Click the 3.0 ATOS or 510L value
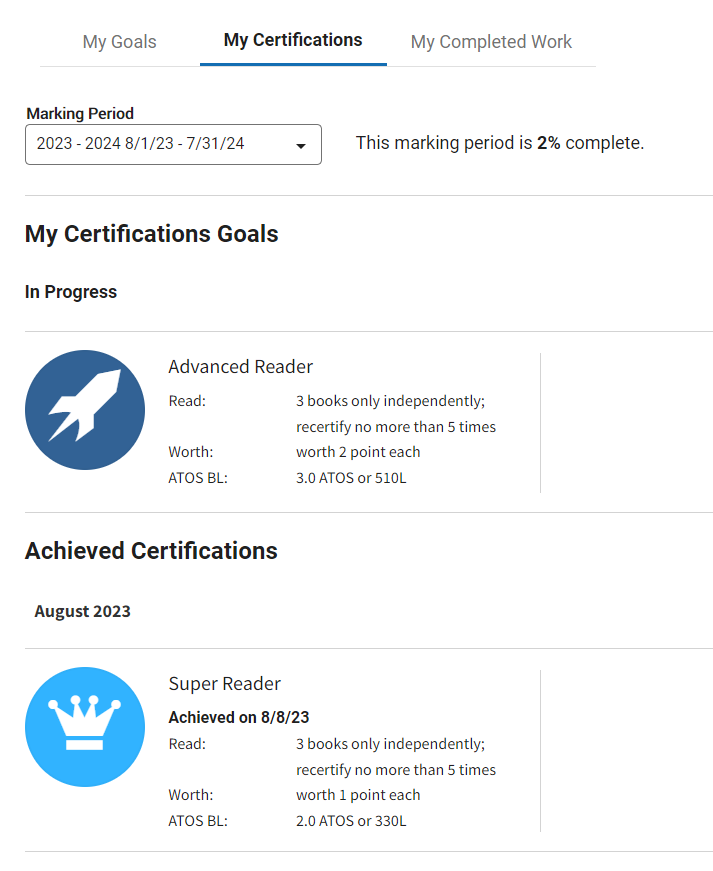Screen dimensions: 713x871 point(351,478)
